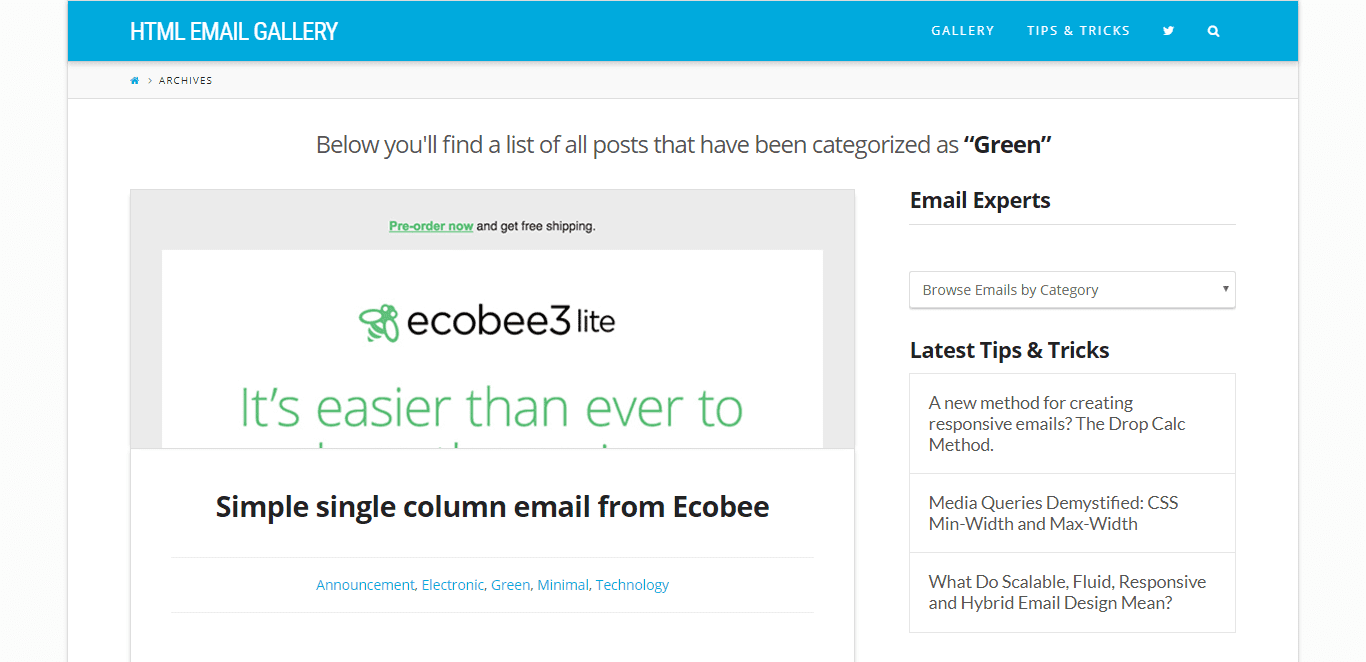Click the Electronic category tag
Image resolution: width=1366 pixels, height=662 pixels.
pyautogui.click(x=452, y=585)
